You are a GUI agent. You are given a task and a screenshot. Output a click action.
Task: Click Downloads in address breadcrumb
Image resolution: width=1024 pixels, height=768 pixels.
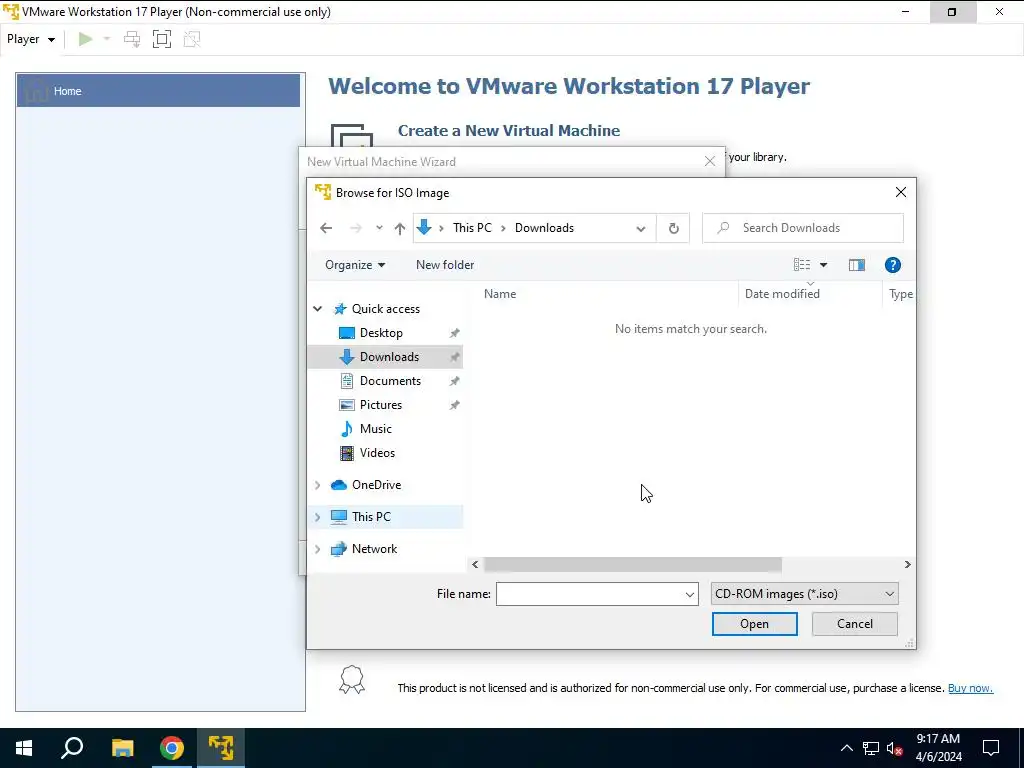(x=544, y=228)
